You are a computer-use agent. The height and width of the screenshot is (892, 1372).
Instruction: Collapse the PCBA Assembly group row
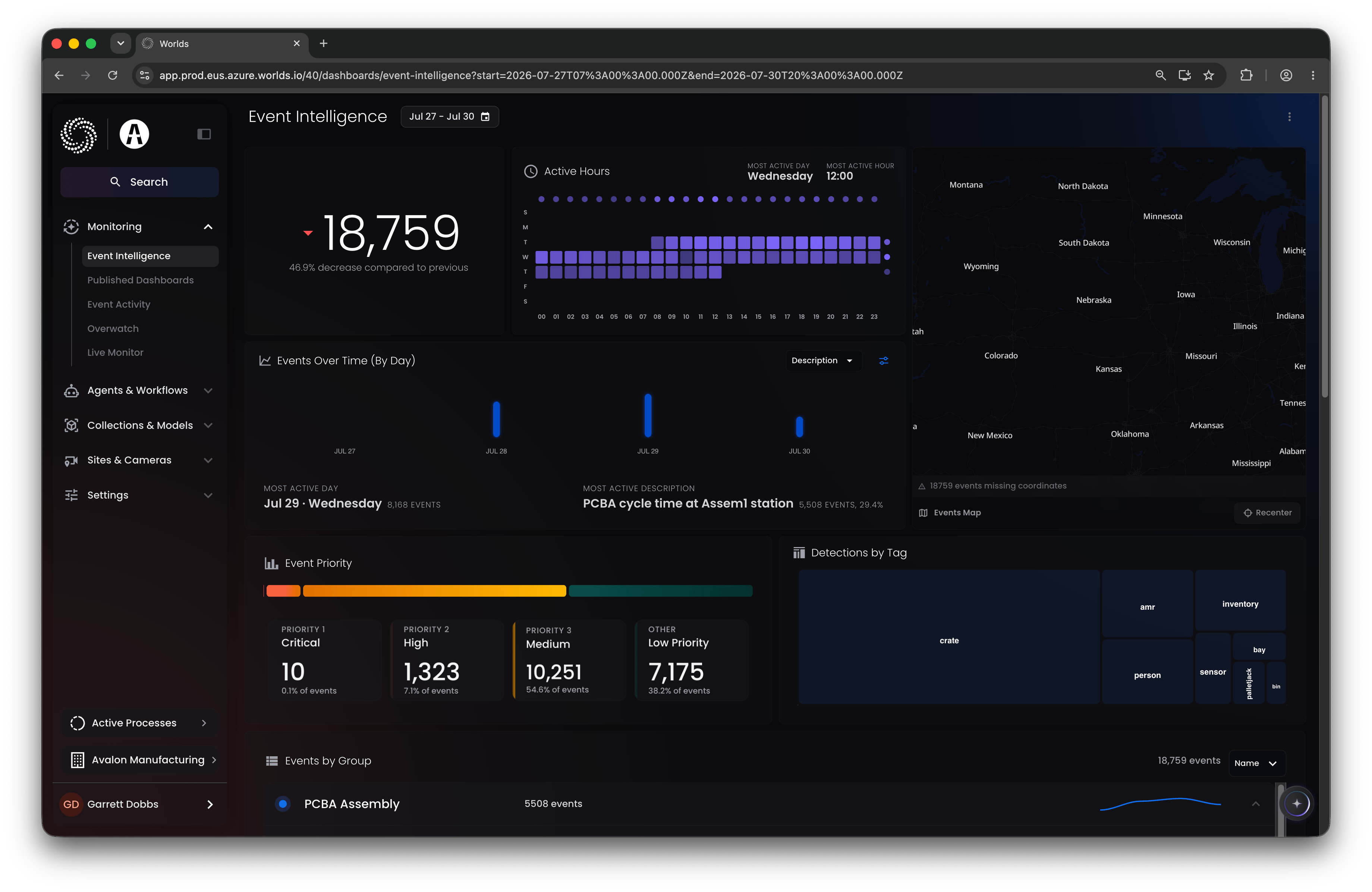[1256, 804]
